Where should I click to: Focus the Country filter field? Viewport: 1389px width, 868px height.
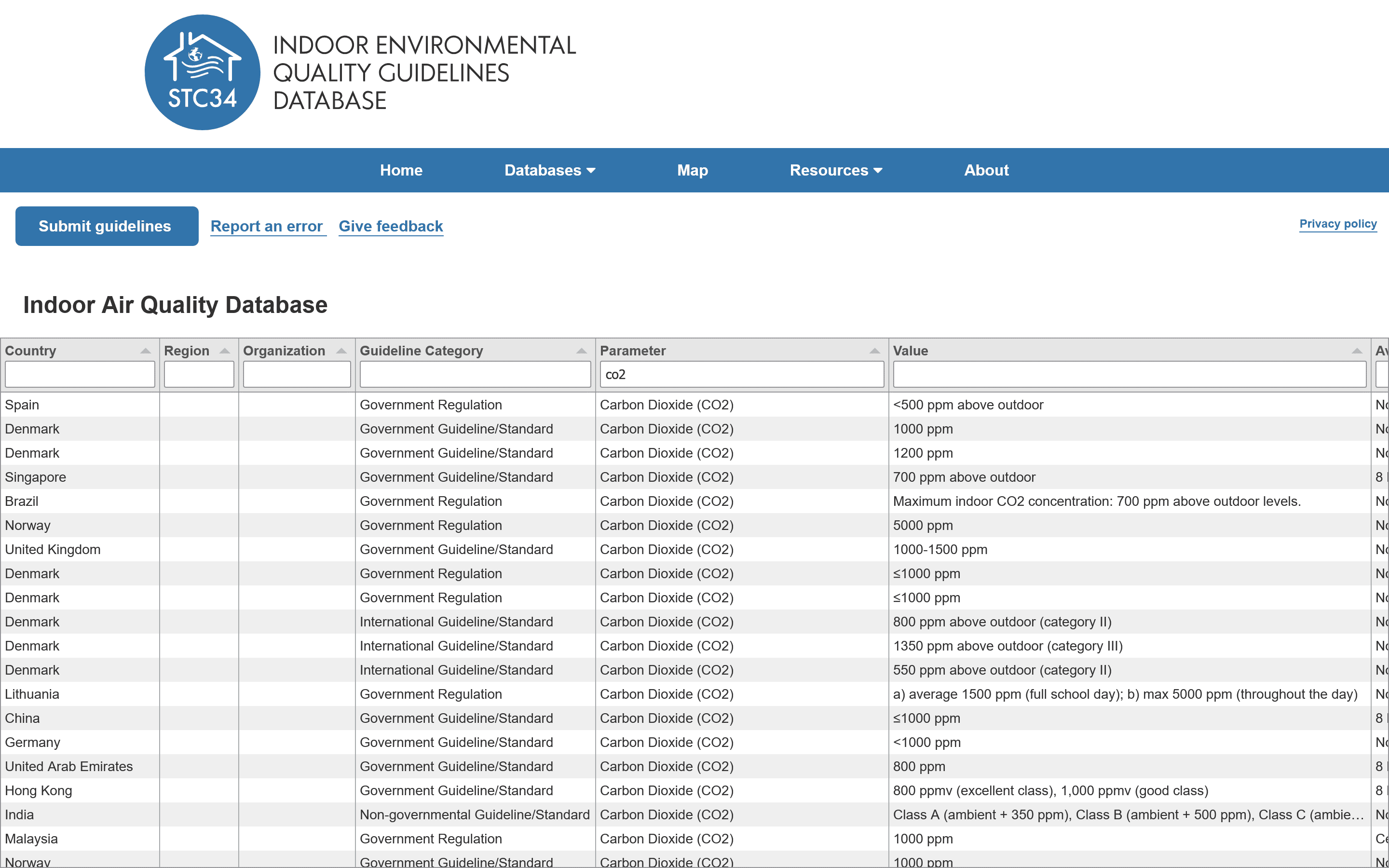tap(80, 374)
